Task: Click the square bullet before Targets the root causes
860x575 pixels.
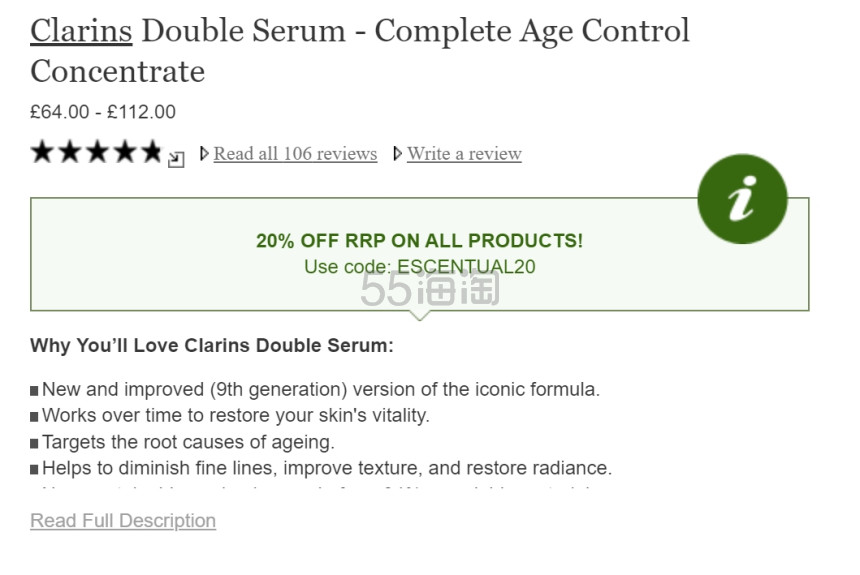Action: [x=35, y=443]
